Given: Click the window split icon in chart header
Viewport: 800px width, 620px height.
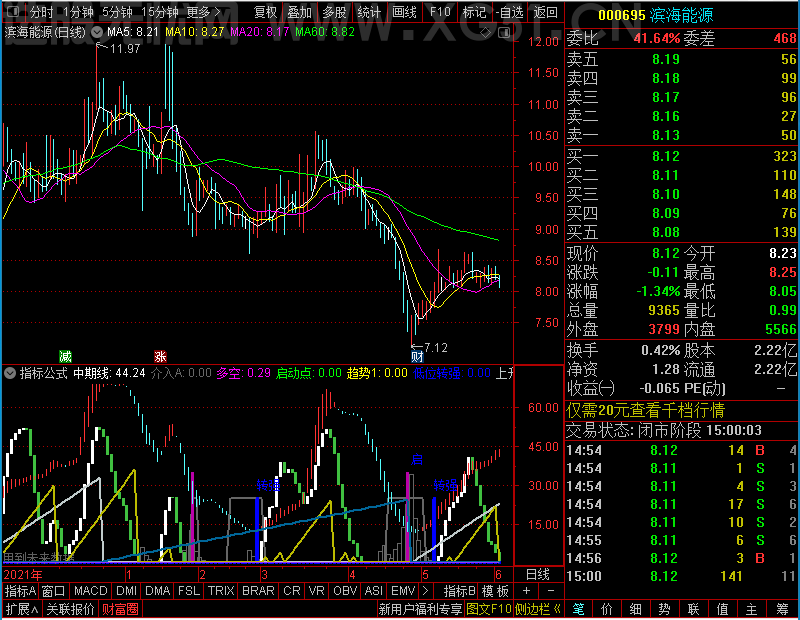Looking at the screenshot, I should (504, 33).
